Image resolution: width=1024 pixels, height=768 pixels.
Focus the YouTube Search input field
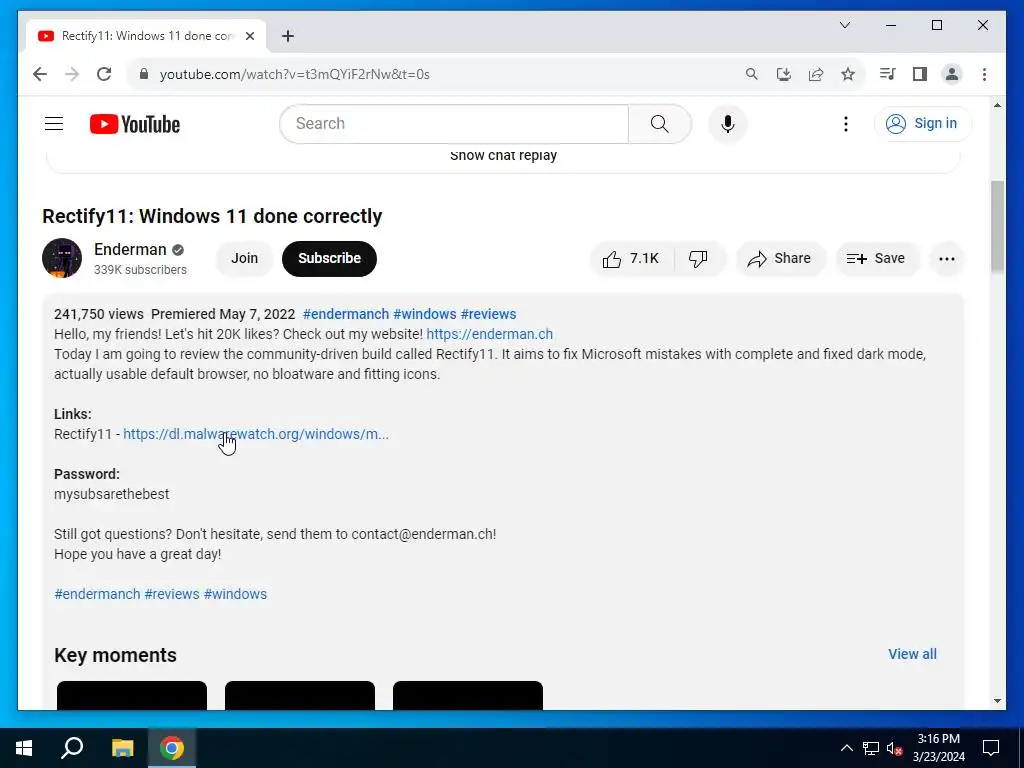(x=454, y=123)
